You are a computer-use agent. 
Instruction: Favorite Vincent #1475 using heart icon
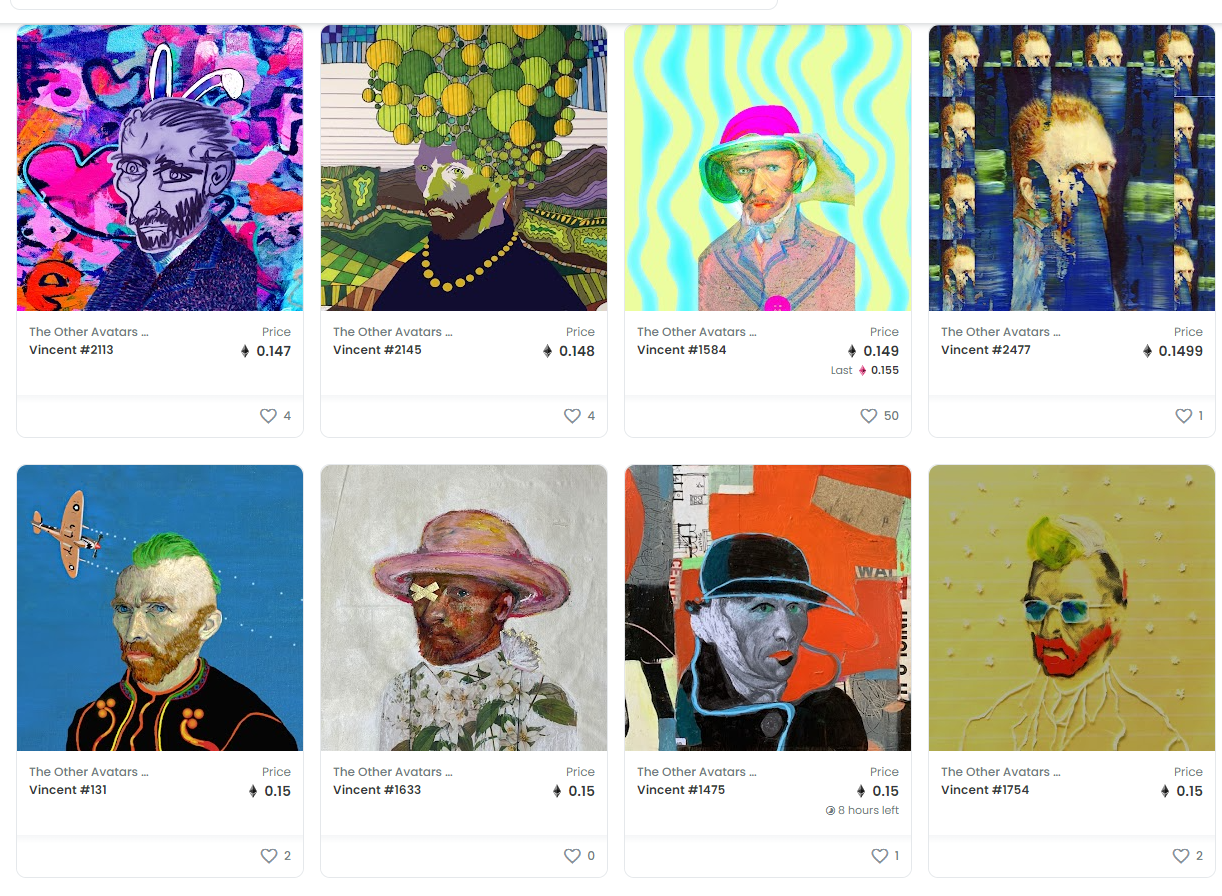(879, 856)
